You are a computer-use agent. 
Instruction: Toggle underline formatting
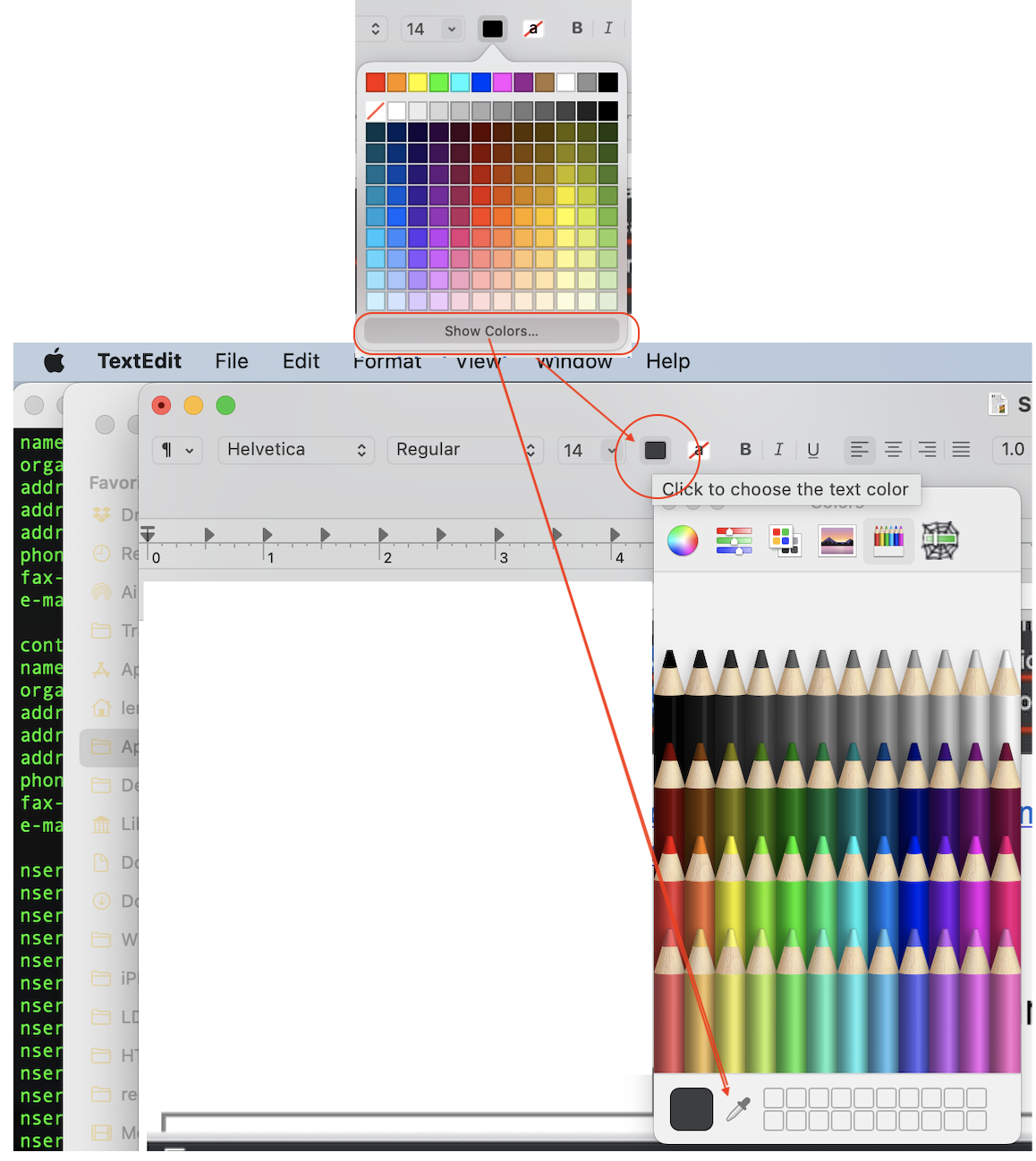[x=813, y=450]
